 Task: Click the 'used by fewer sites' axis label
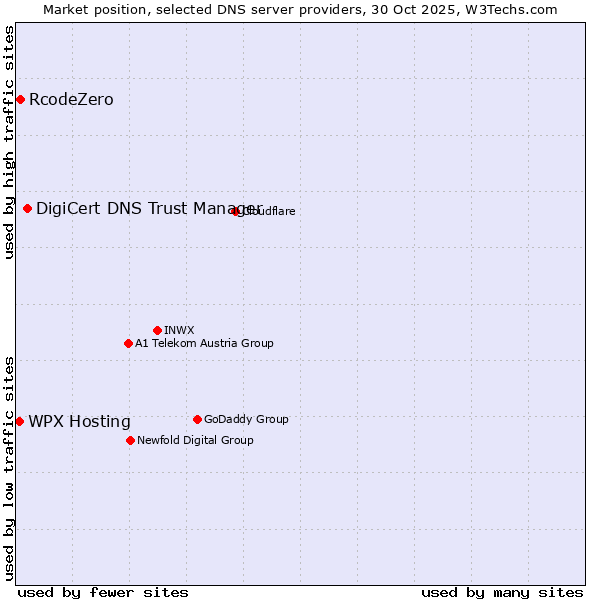tap(103, 592)
